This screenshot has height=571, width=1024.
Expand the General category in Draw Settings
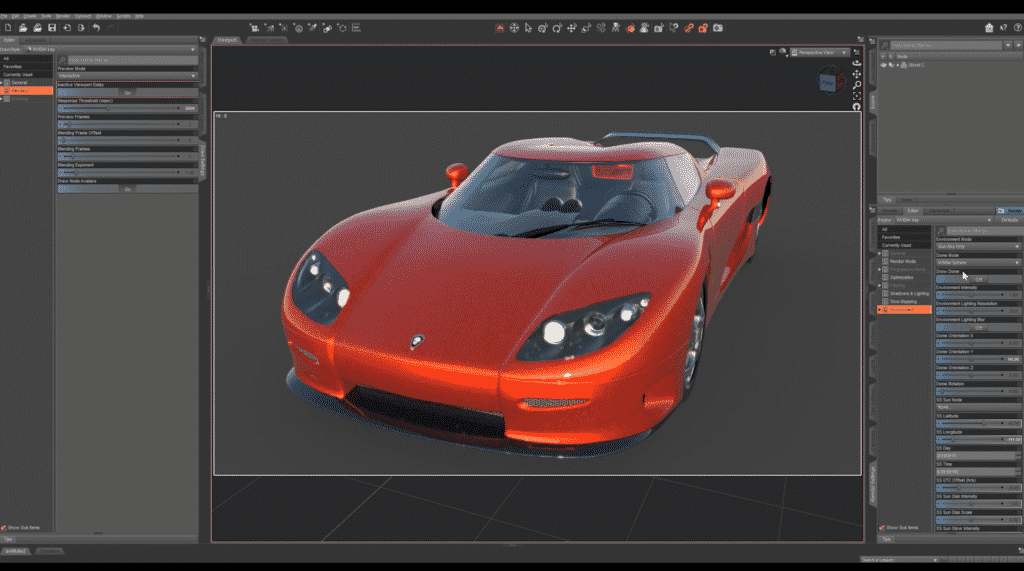[2, 83]
